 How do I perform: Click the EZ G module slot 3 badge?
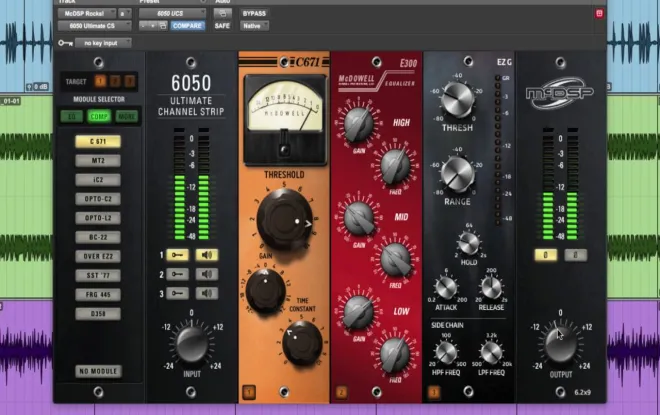[x=434, y=392]
